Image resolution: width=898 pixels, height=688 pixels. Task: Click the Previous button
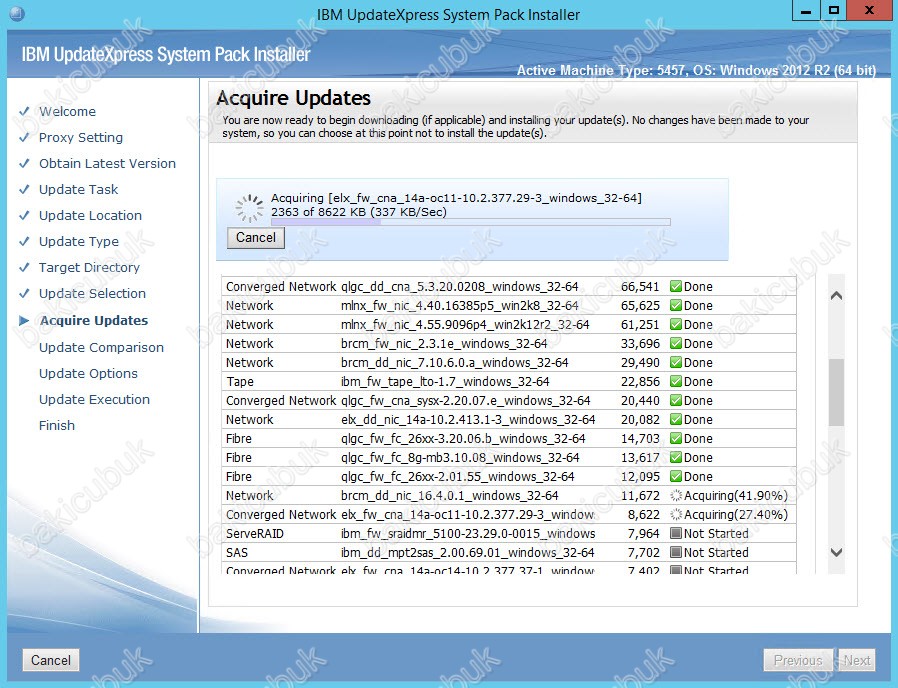(x=798, y=660)
